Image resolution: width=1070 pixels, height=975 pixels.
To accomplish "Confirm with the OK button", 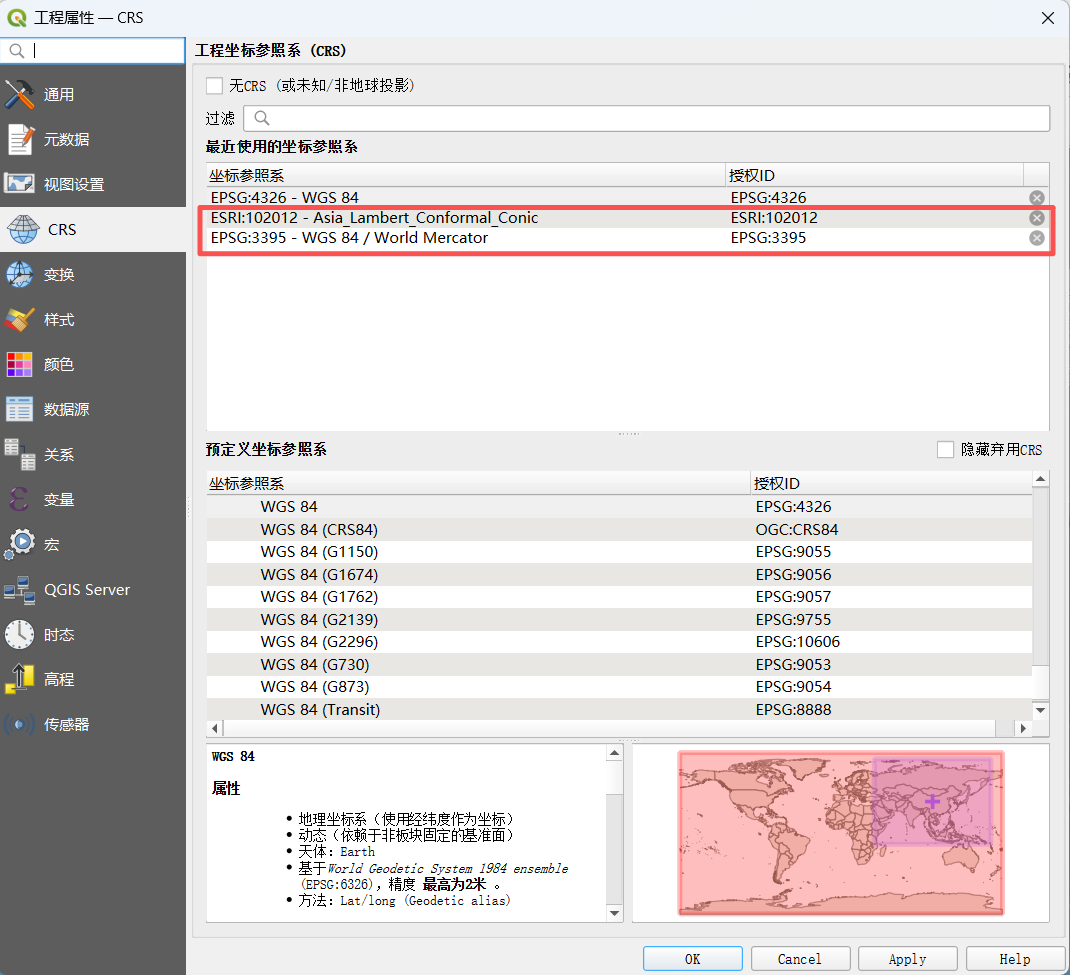I will pos(693,959).
